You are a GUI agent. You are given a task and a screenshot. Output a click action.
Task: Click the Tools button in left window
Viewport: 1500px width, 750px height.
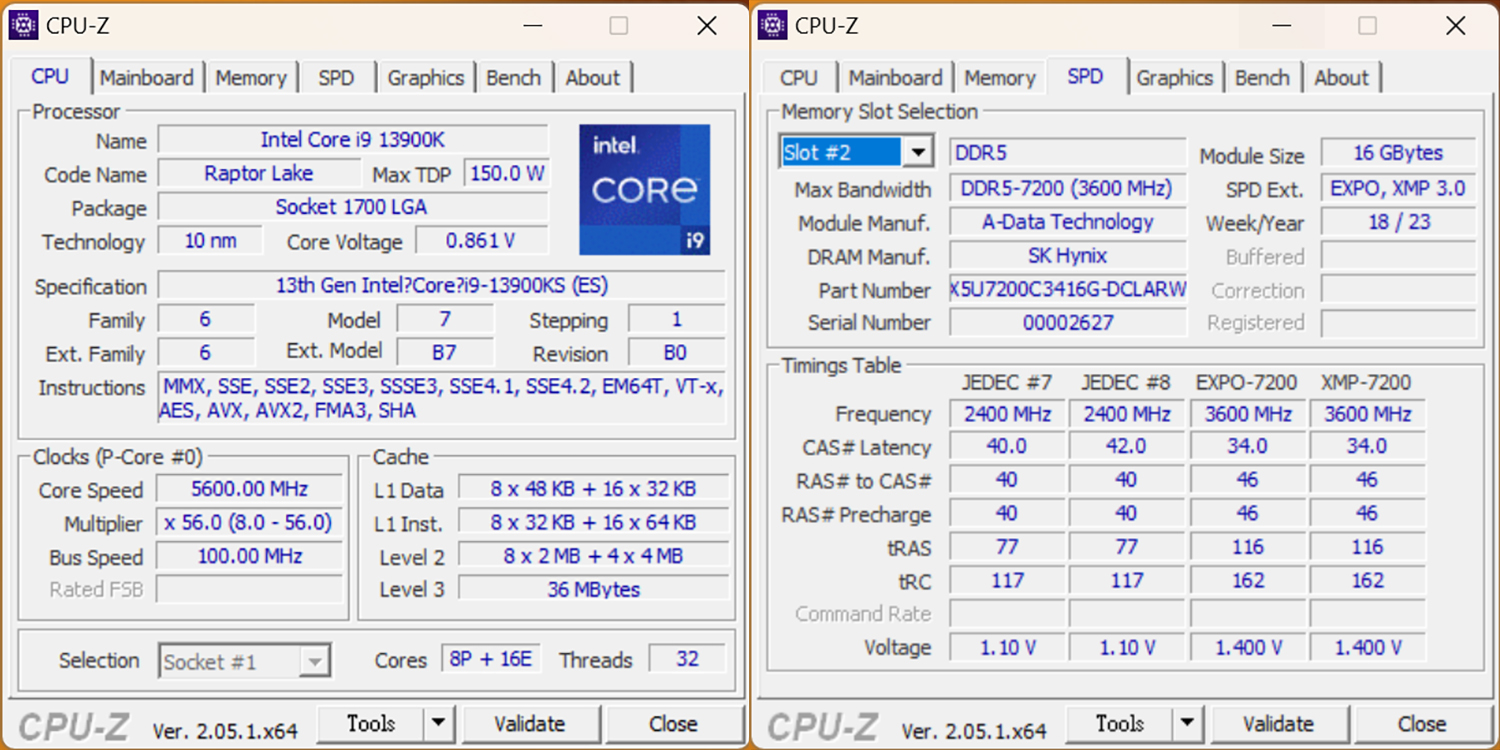[x=371, y=723]
